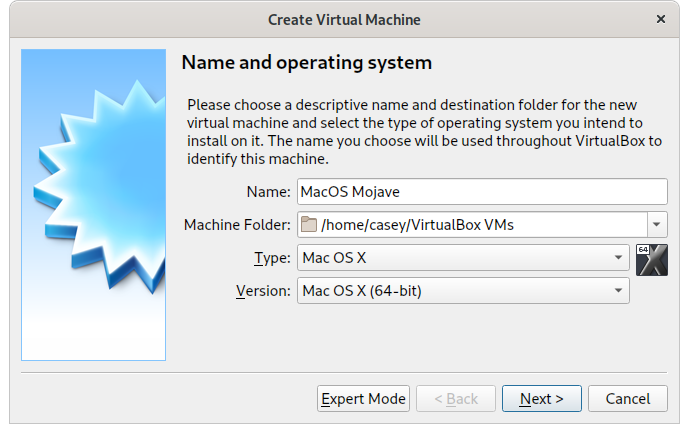Click the Machine Folder: label

tap(237, 225)
